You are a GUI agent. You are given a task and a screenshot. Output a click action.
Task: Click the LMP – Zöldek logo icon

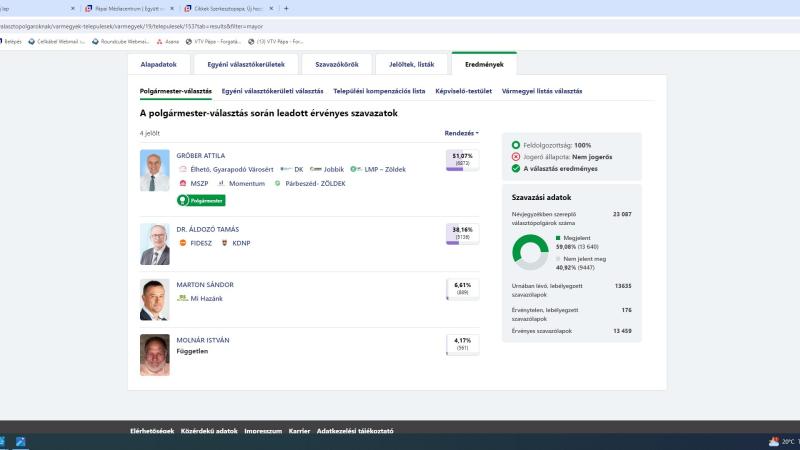tap(355, 169)
